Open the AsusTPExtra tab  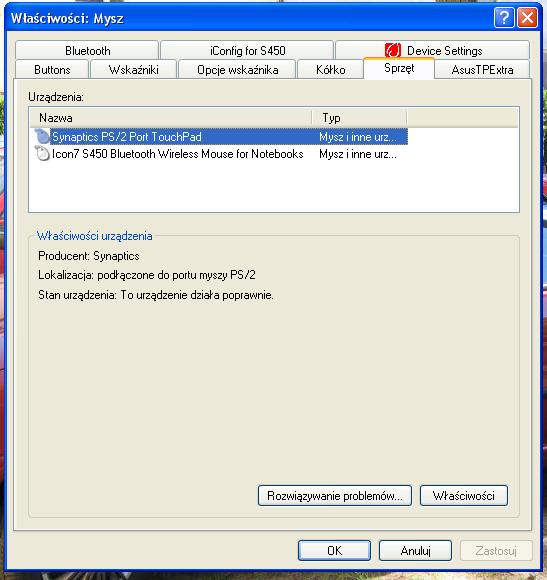(x=482, y=70)
